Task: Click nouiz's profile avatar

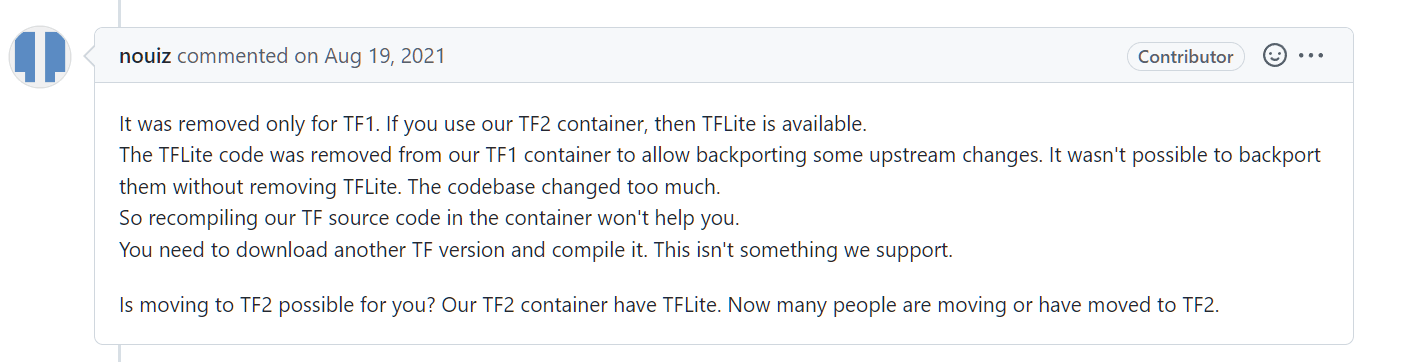Action: [40, 57]
